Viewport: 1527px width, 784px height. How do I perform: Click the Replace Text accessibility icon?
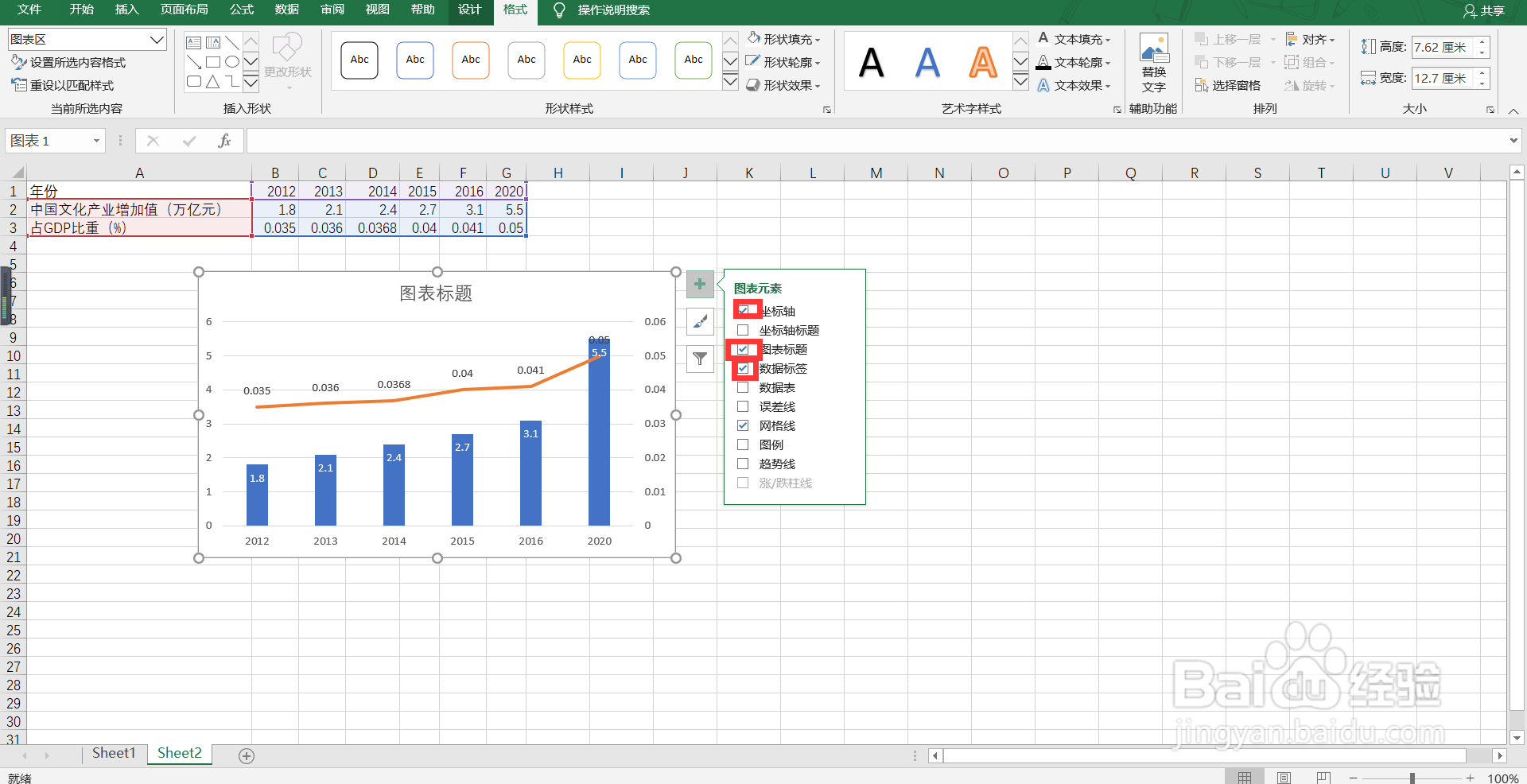point(1153,63)
